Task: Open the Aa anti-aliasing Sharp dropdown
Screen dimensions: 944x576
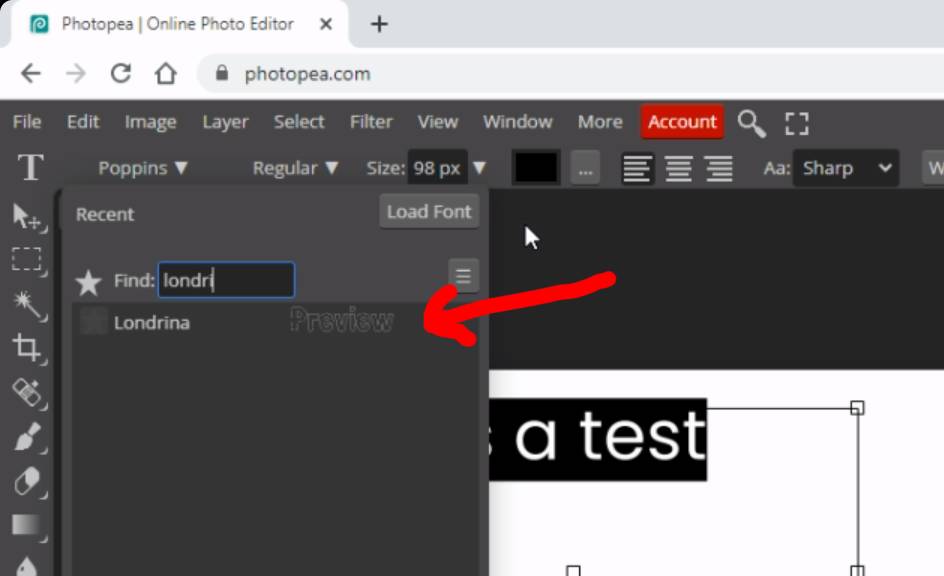Action: 846,168
